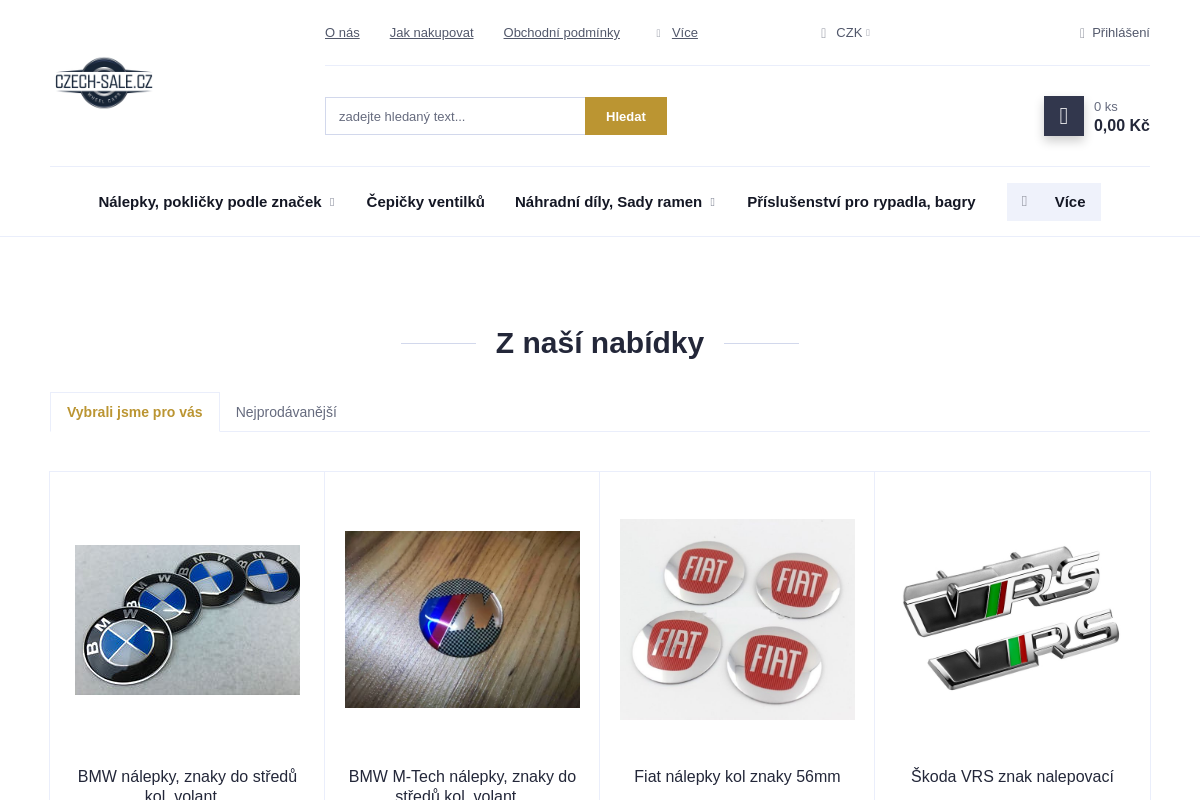This screenshot has height=800, width=1200.
Task: Focus the search text field
Action: pyautogui.click(x=455, y=116)
